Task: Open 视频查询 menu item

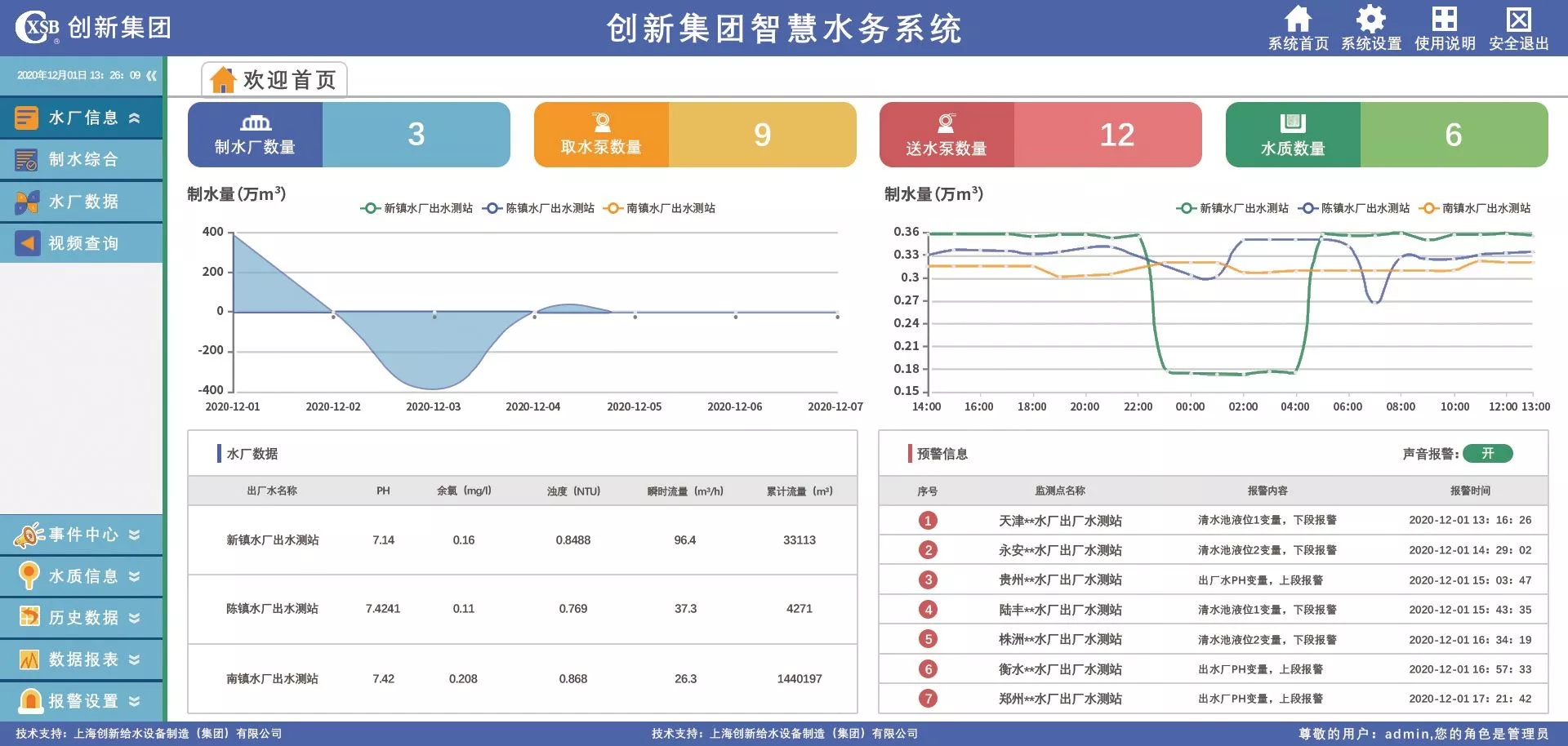Action: [82, 243]
